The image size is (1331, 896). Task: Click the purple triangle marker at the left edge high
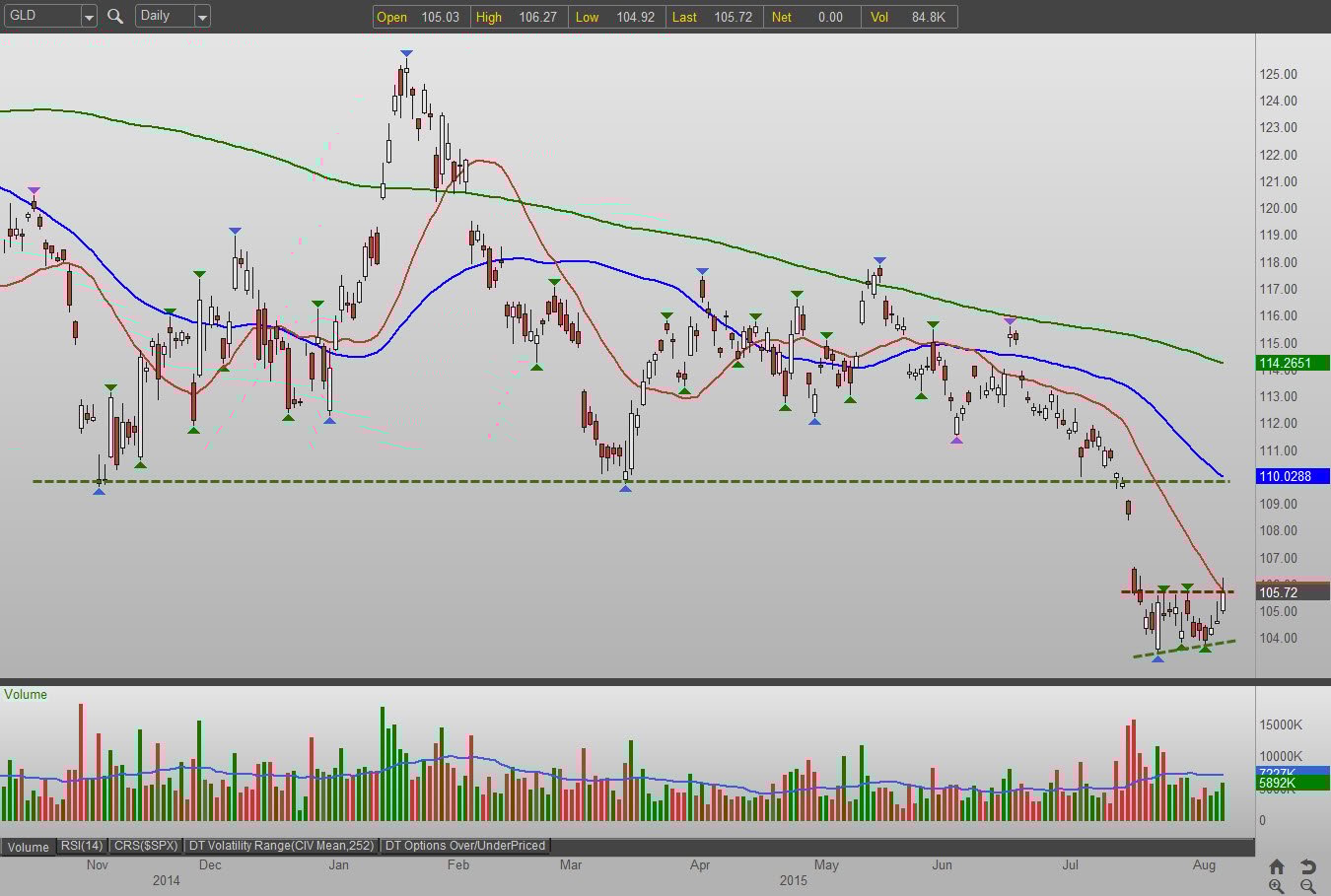coord(35,190)
